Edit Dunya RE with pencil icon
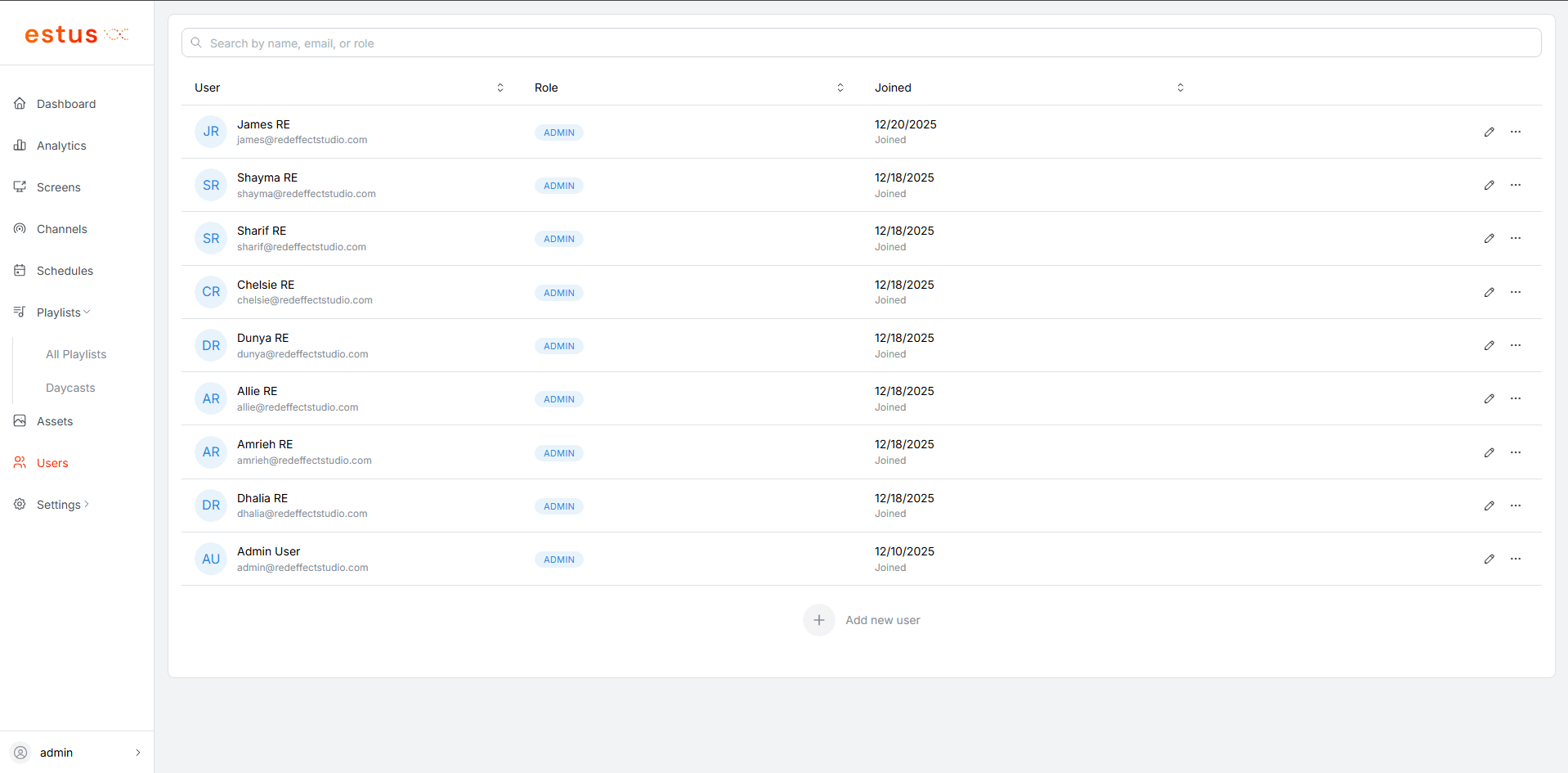This screenshot has width=1568, height=773. coord(1490,345)
